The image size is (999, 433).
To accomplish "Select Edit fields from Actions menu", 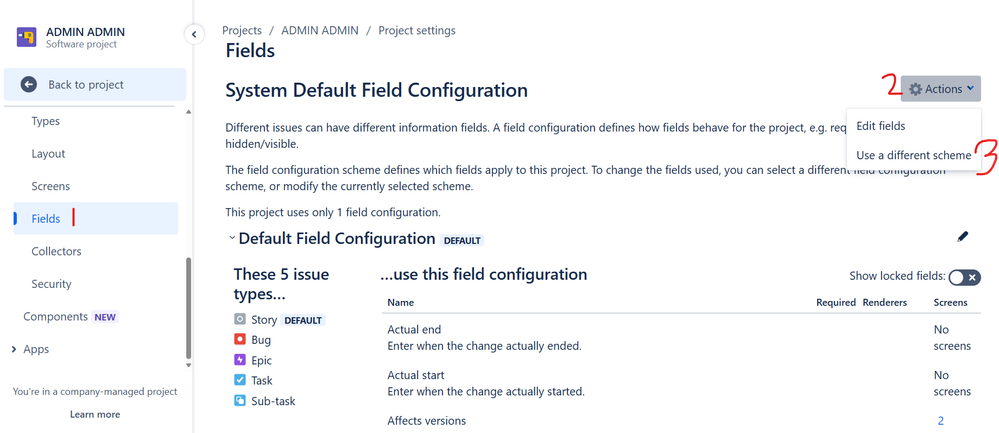I will (x=881, y=126).
